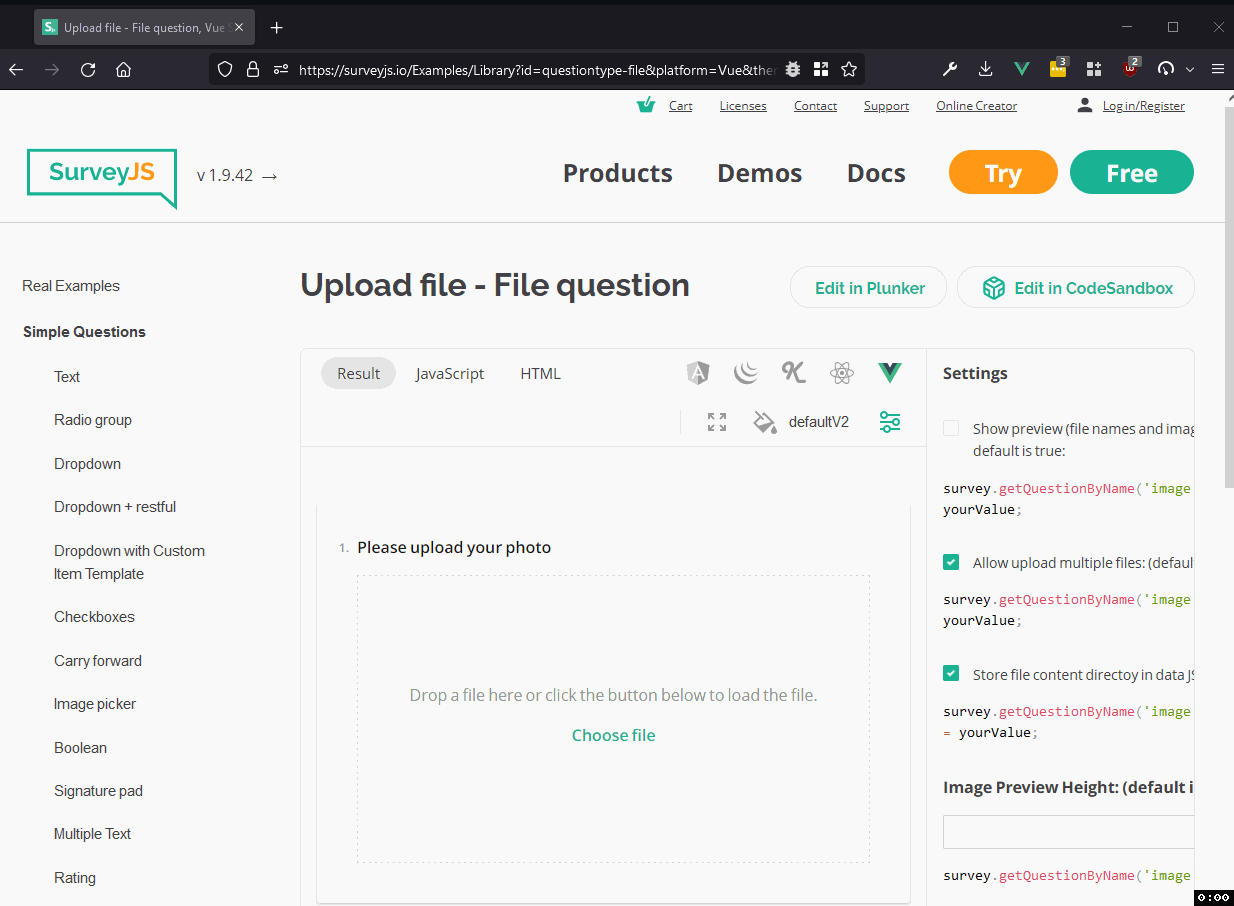Expand the survey preview to full screen

pyautogui.click(x=716, y=422)
